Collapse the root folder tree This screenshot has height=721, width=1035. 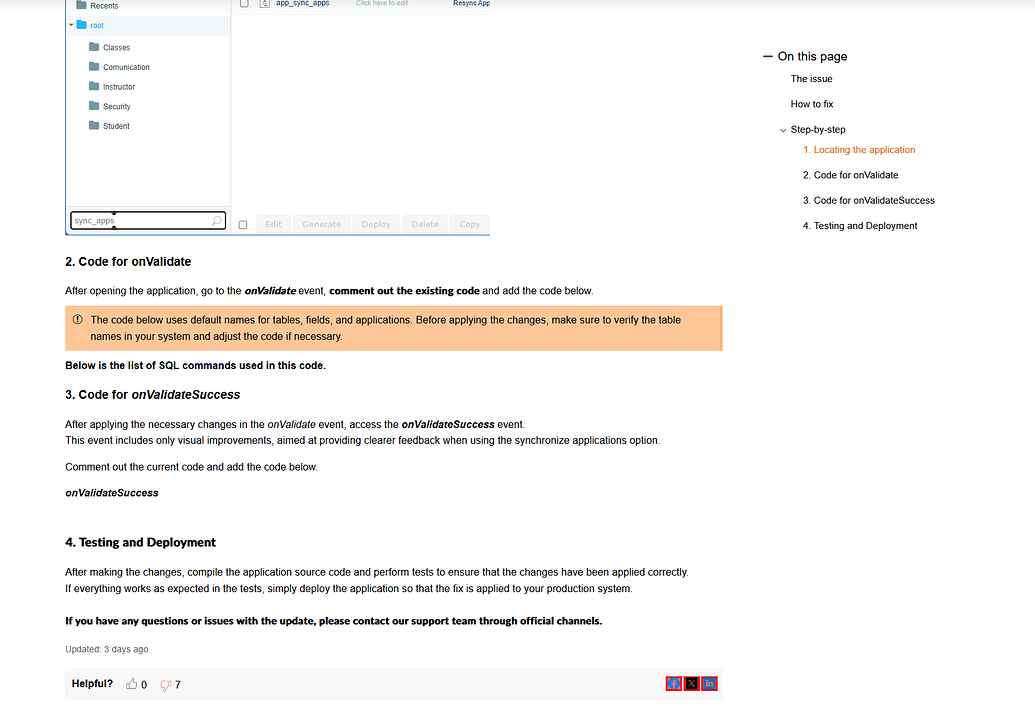70,25
